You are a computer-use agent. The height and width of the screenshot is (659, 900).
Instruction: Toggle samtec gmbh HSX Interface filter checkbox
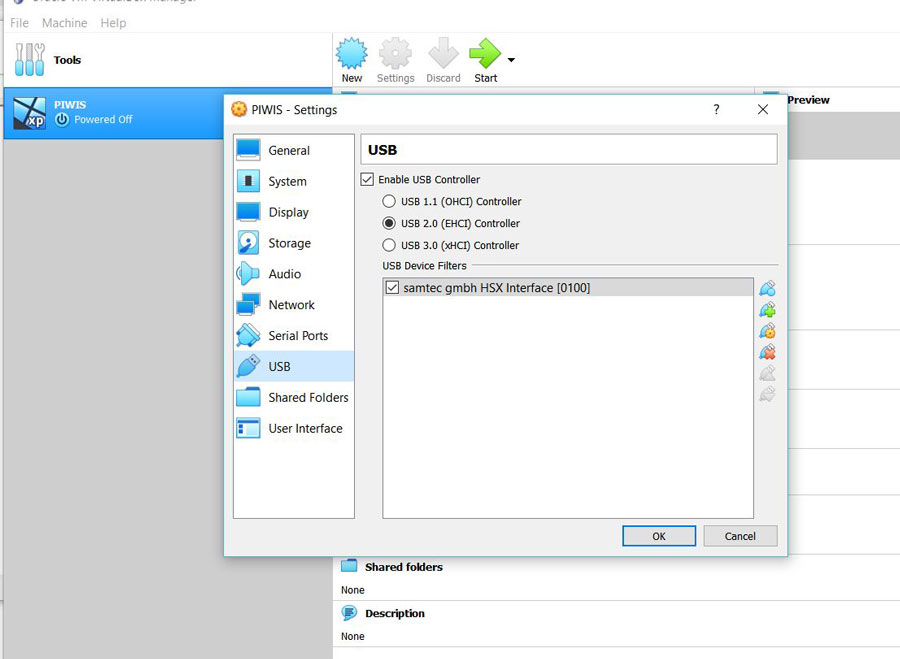click(x=392, y=288)
